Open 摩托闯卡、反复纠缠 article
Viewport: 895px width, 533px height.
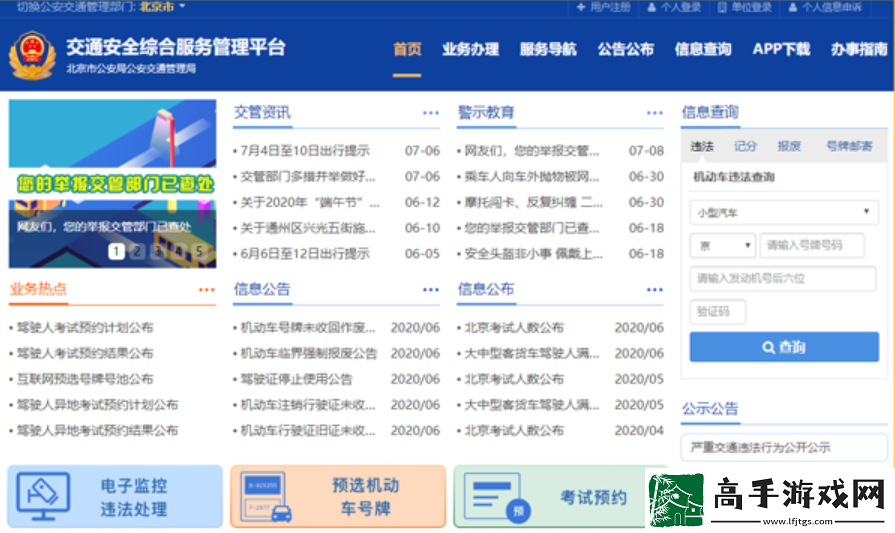(533, 202)
